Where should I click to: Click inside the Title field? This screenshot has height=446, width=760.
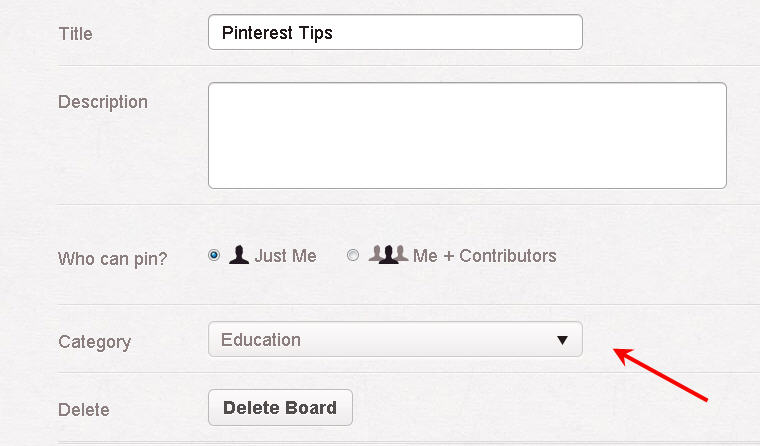tap(395, 32)
